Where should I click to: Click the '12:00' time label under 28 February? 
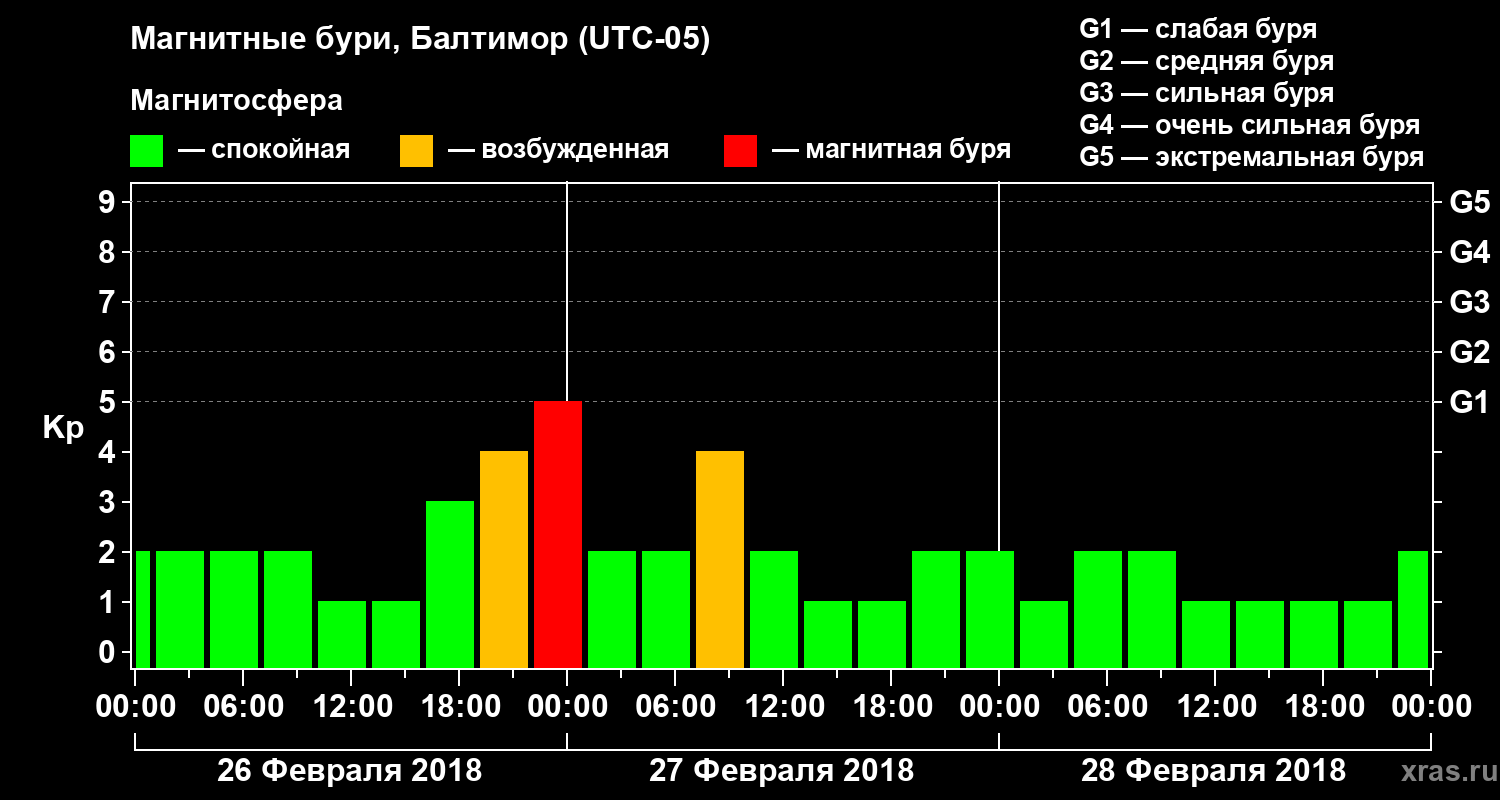click(1215, 706)
